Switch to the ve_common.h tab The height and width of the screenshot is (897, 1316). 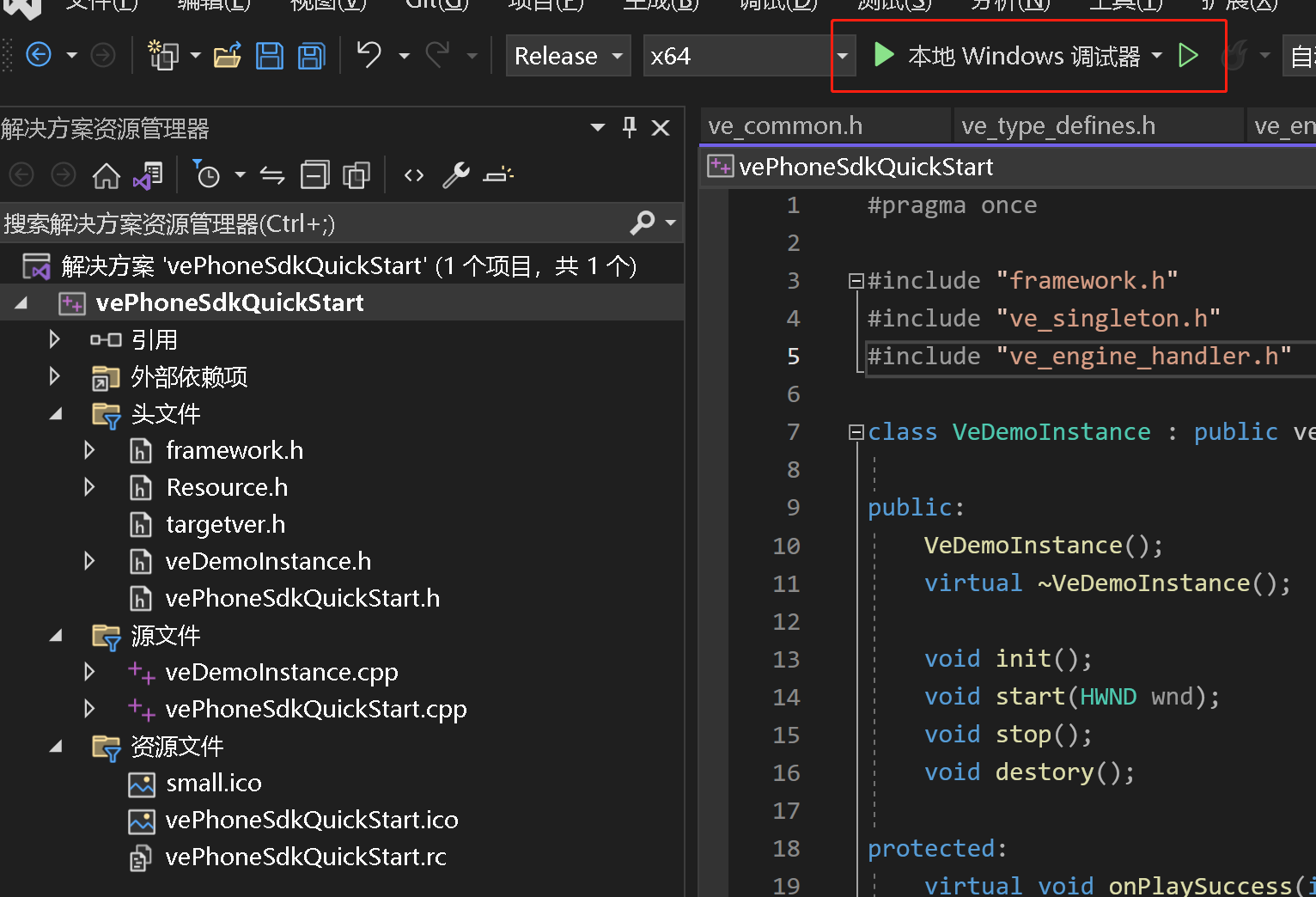[x=785, y=126]
